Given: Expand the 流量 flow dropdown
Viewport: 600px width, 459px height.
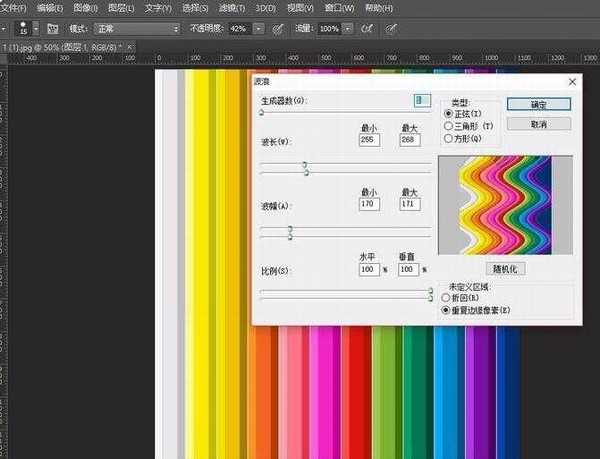Looking at the screenshot, I should 340,29.
